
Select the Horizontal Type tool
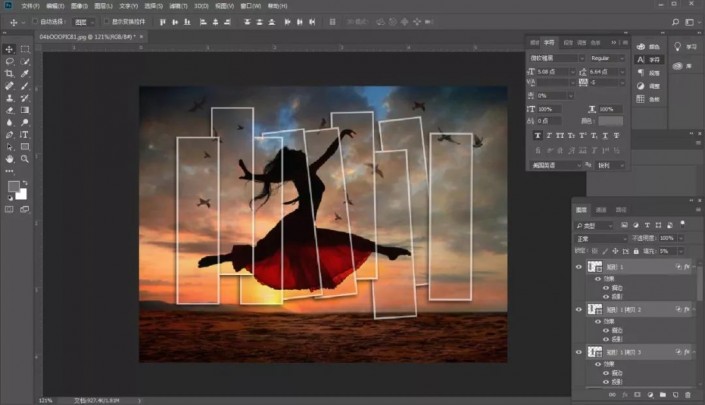pyautogui.click(x=24, y=134)
